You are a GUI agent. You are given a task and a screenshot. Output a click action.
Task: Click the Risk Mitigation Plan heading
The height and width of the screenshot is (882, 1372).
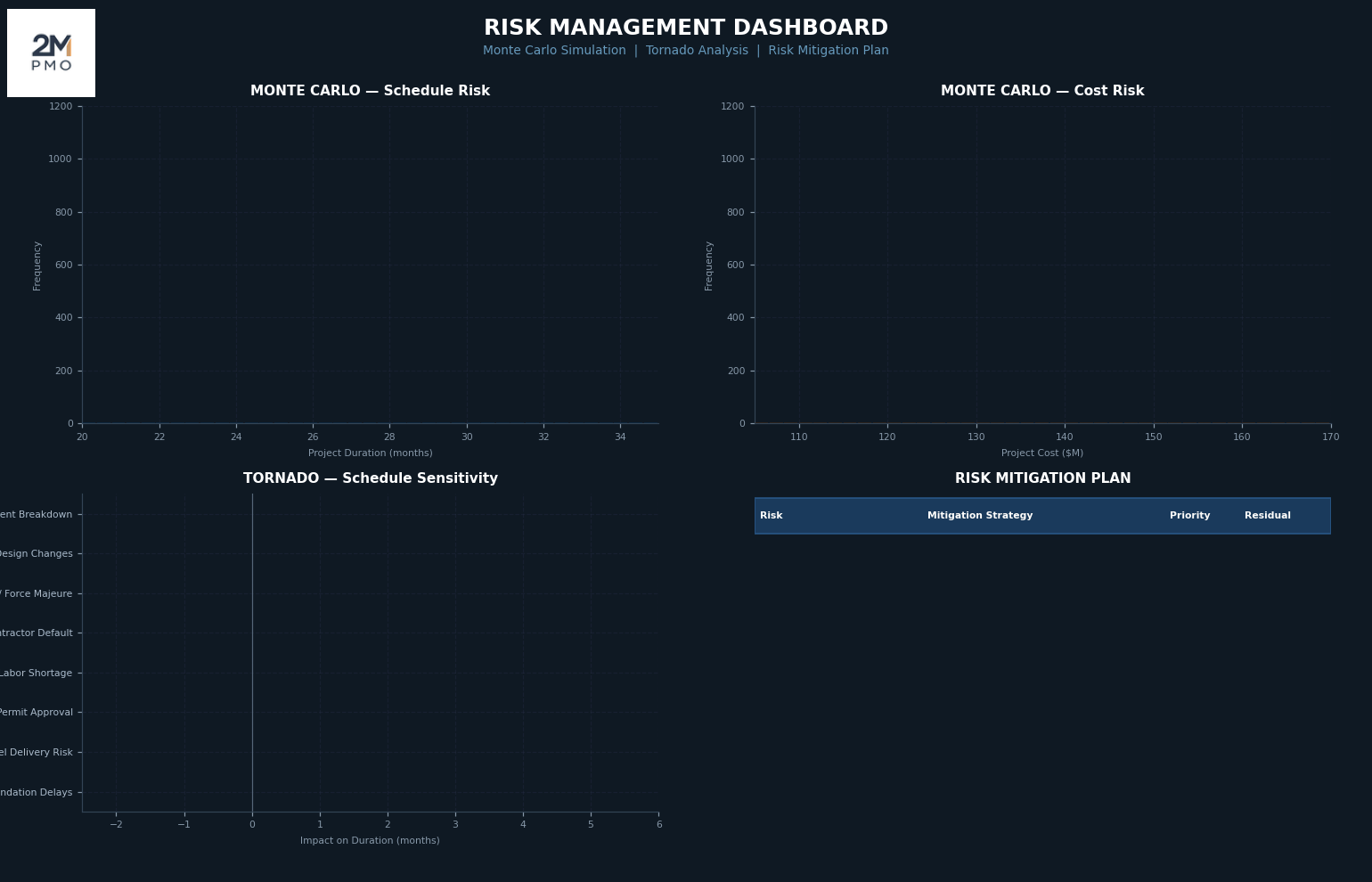point(1042,478)
